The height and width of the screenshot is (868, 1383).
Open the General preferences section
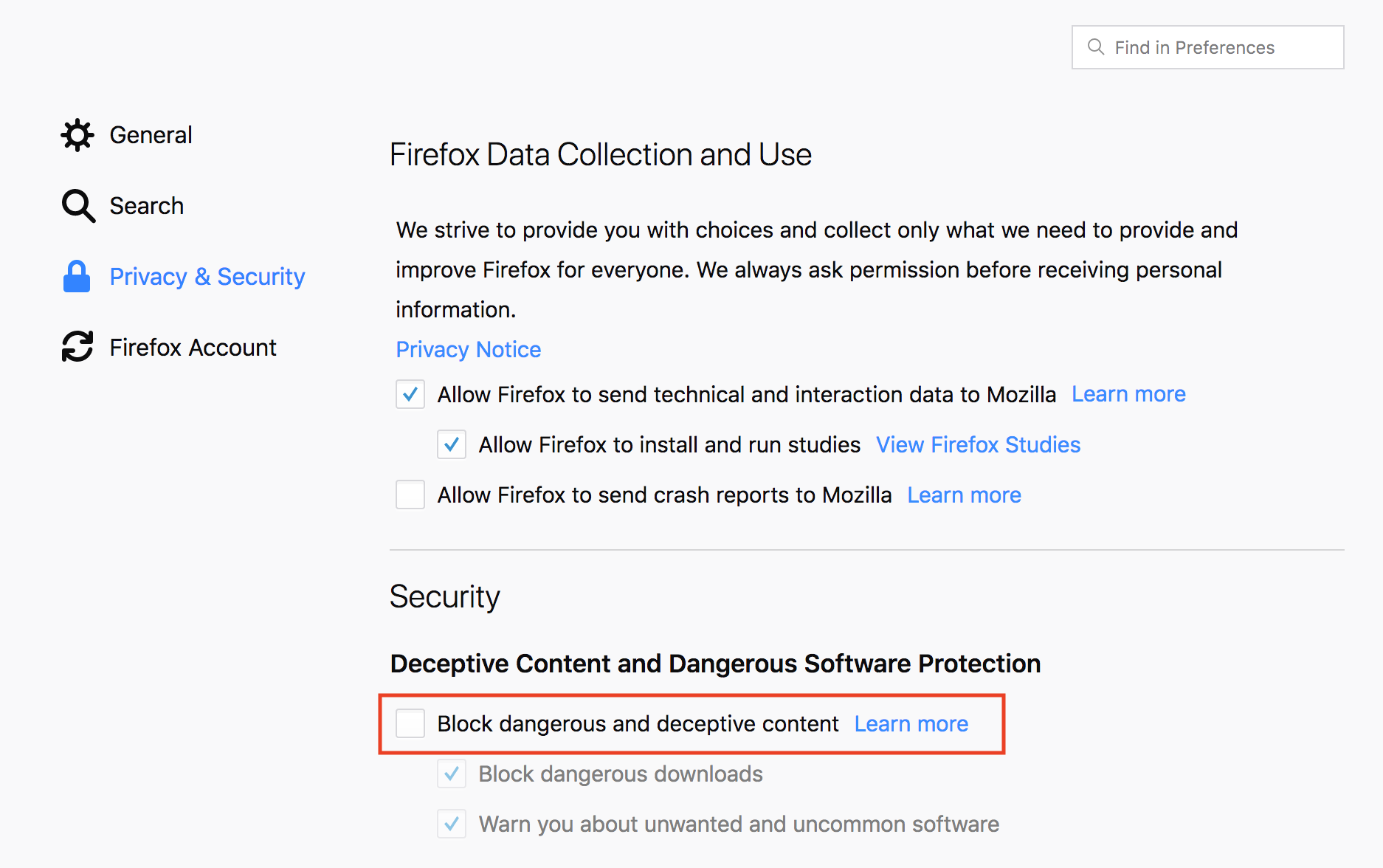pyautogui.click(x=151, y=134)
